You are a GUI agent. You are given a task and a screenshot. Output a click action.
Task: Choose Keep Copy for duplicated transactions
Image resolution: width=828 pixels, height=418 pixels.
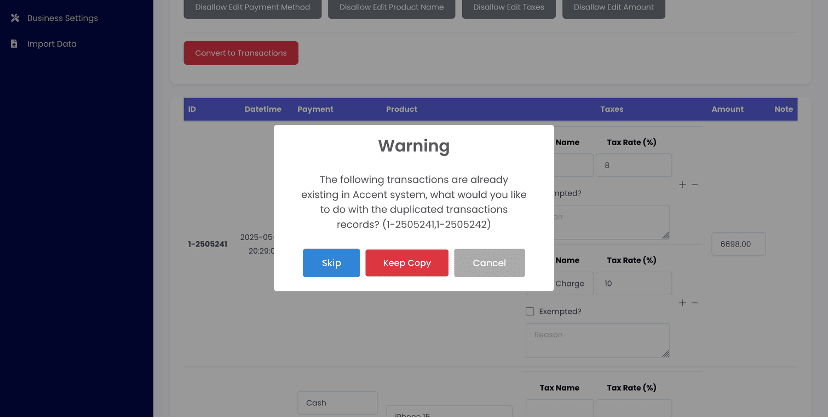tap(406, 263)
